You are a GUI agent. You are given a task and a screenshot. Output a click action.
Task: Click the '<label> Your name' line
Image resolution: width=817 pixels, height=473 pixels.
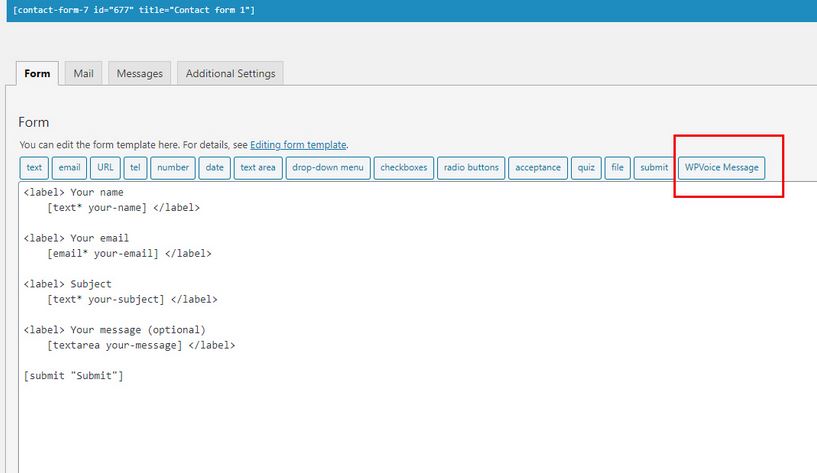[73, 192]
